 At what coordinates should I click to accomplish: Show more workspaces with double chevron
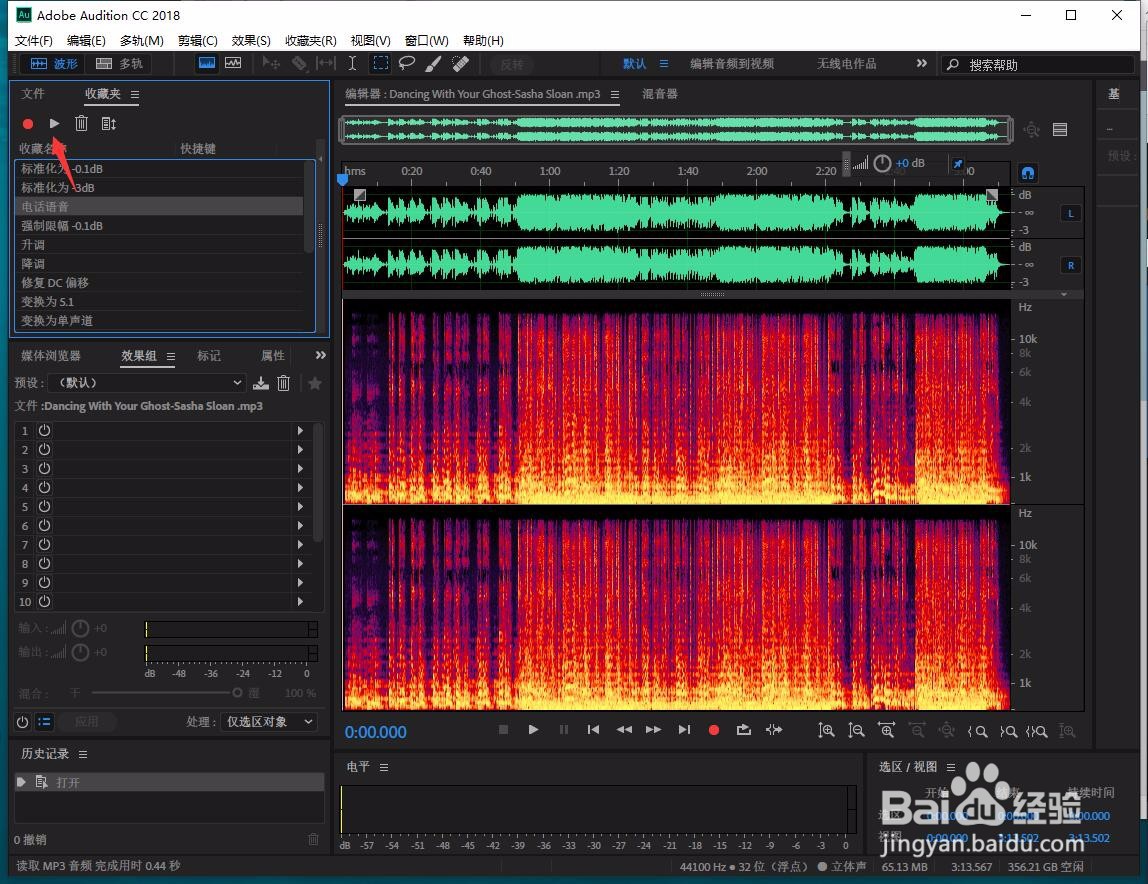click(922, 64)
